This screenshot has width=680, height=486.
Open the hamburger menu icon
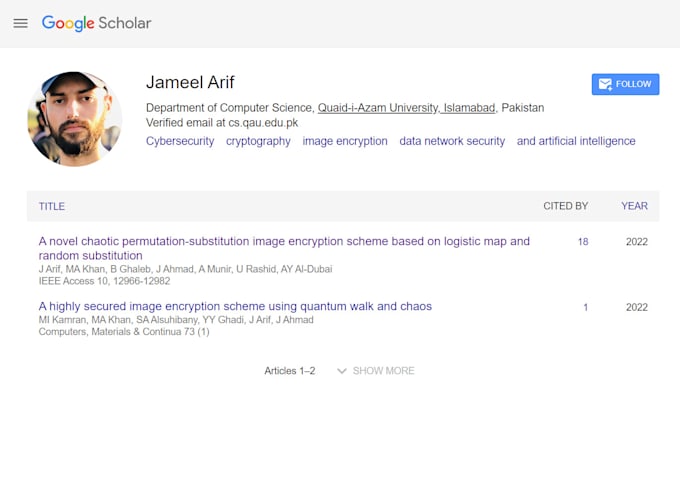coord(20,23)
